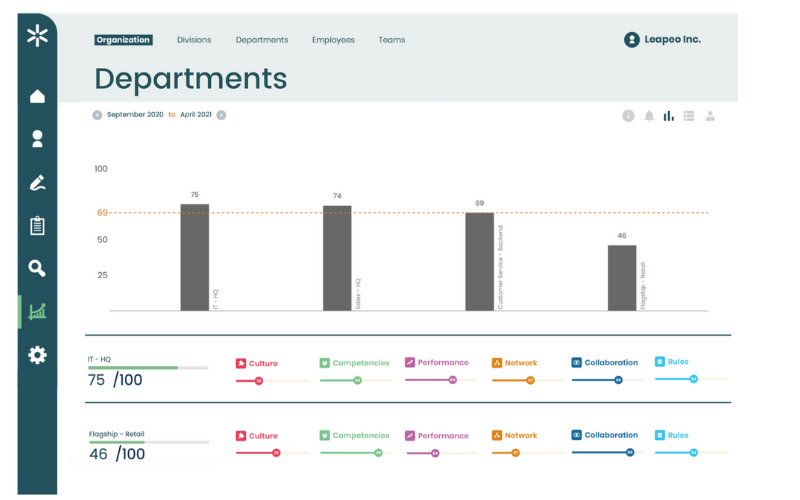Open the user profile sidebar icon

(37, 139)
